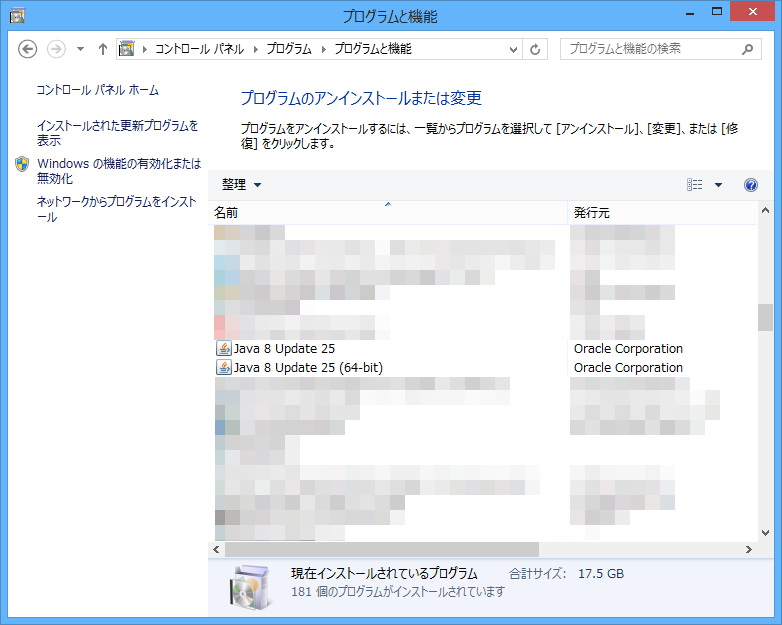
Task: Select コントロール パネル breadcrumb item
Action: click(200, 49)
